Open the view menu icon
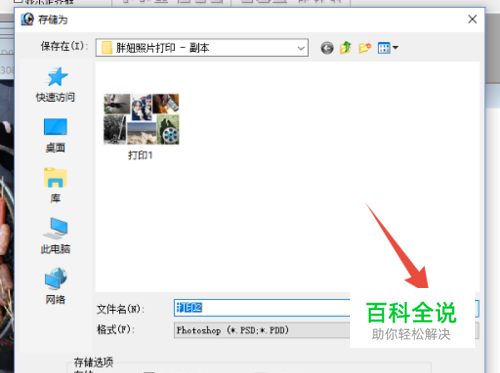 point(388,48)
